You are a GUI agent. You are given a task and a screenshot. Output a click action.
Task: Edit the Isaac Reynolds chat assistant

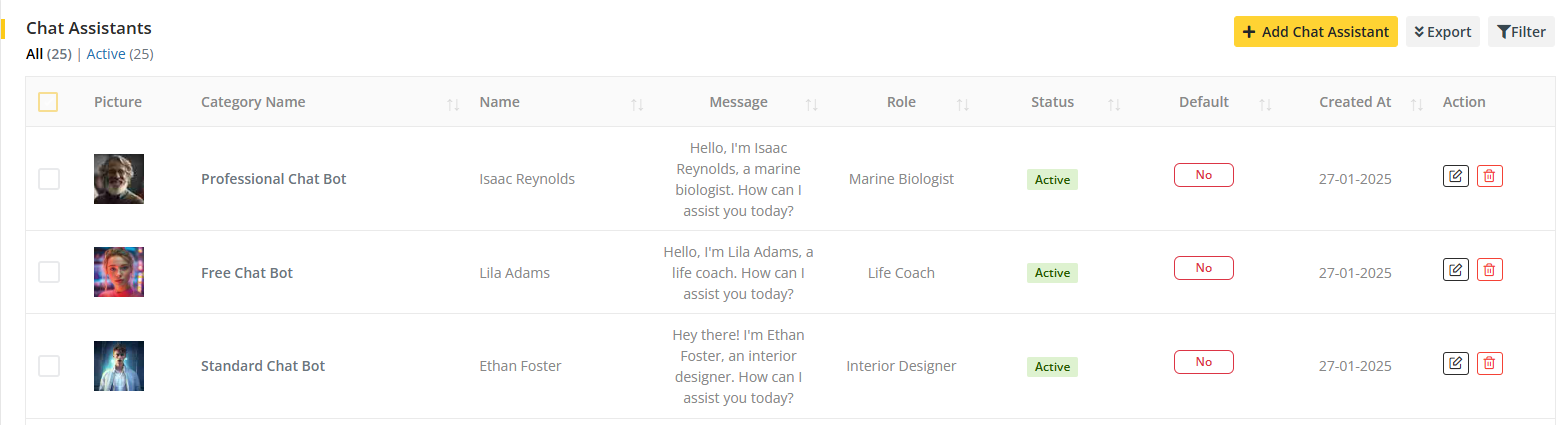click(x=1455, y=176)
